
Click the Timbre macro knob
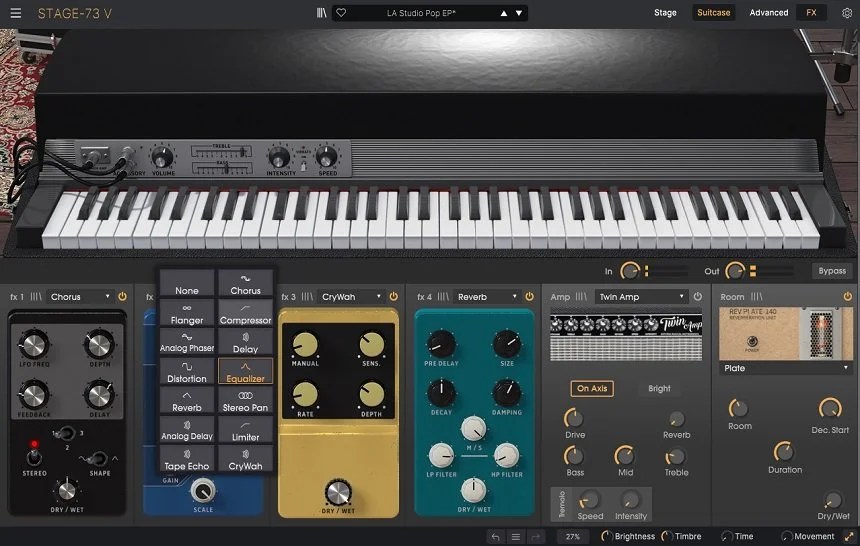[667, 536]
